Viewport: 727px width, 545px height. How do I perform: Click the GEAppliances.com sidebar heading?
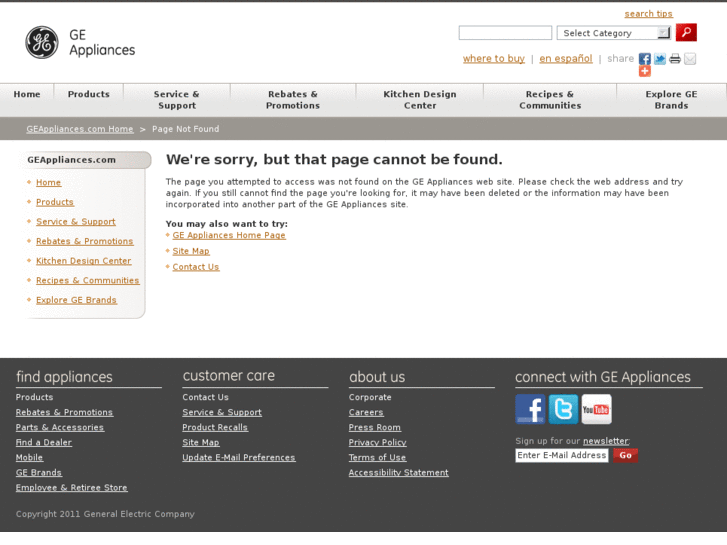tap(71, 160)
